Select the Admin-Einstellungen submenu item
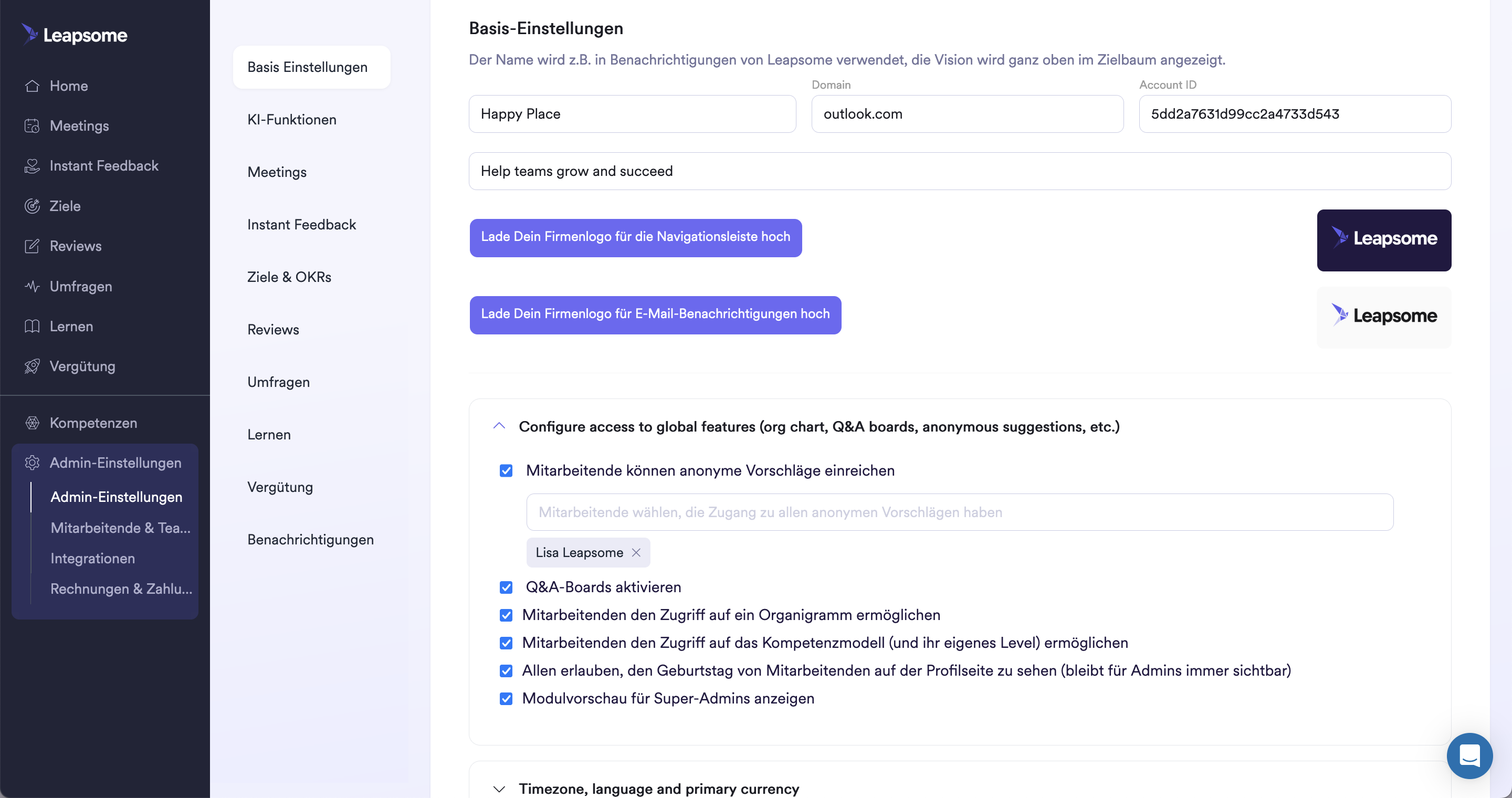Image resolution: width=1512 pixels, height=798 pixels. tap(116, 497)
